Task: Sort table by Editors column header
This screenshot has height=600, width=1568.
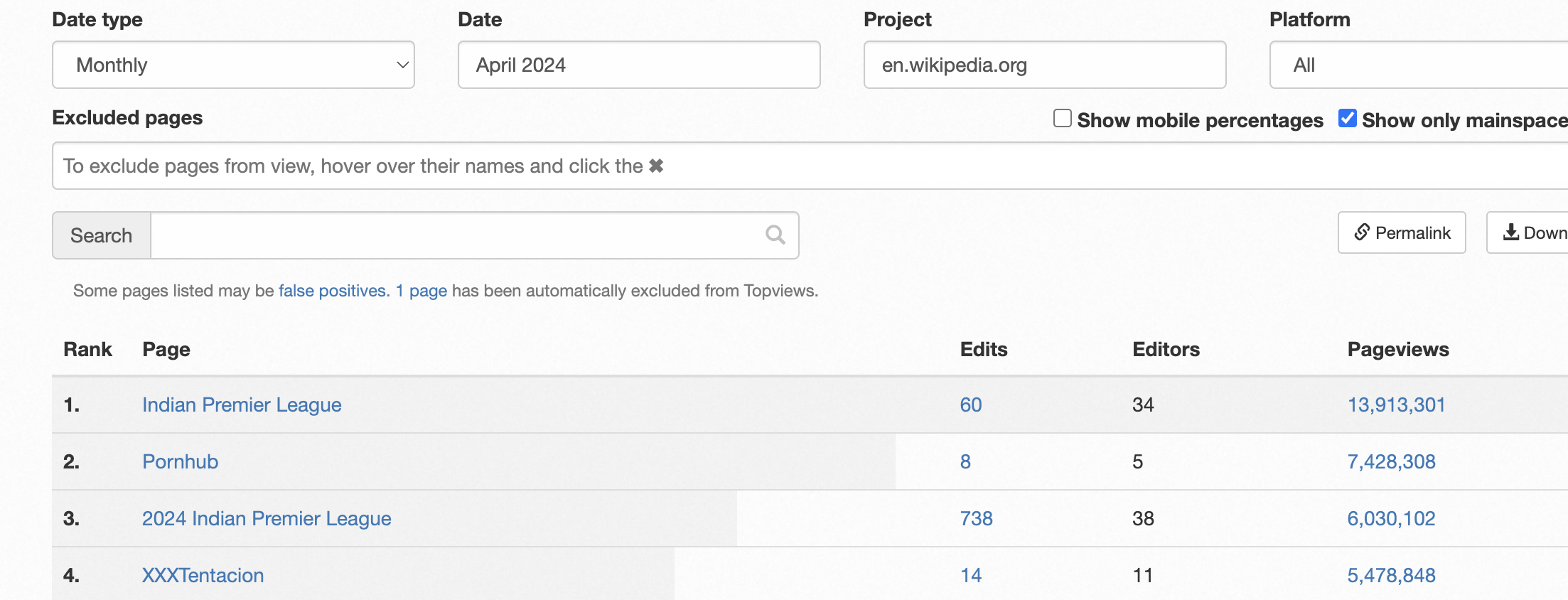Action: tap(1166, 349)
